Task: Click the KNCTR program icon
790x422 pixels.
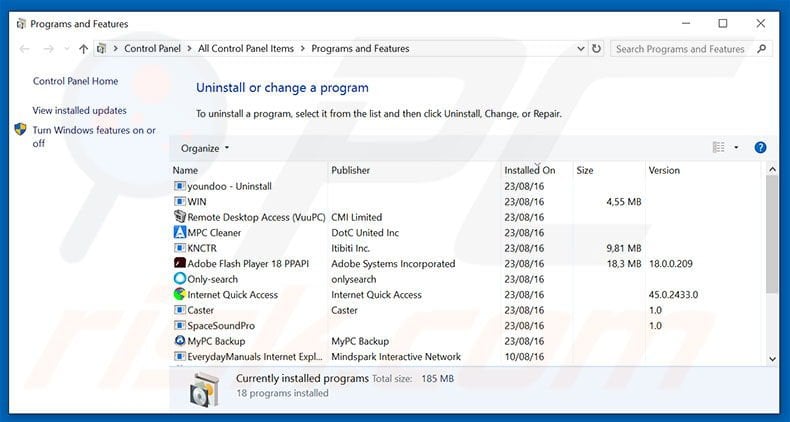Action: 179,248
